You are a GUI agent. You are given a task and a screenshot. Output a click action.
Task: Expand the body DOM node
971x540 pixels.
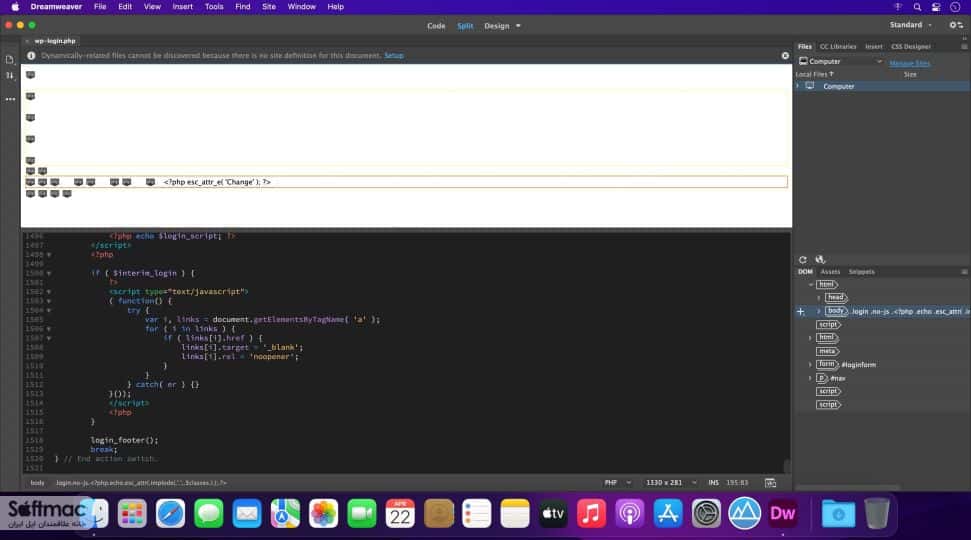(819, 311)
